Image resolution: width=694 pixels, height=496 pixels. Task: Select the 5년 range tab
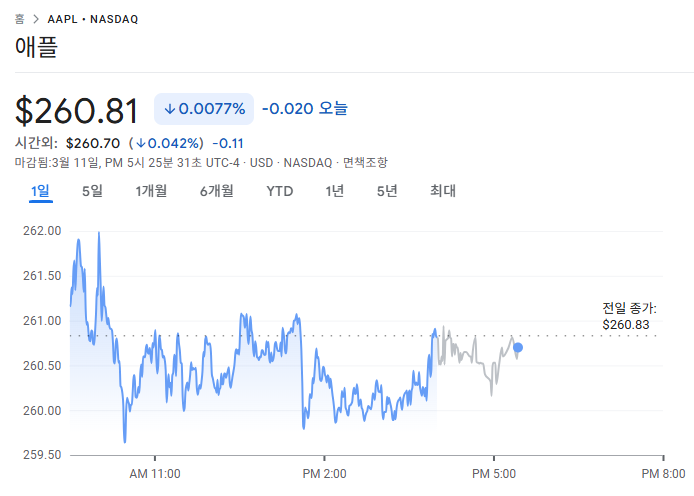[387, 191]
